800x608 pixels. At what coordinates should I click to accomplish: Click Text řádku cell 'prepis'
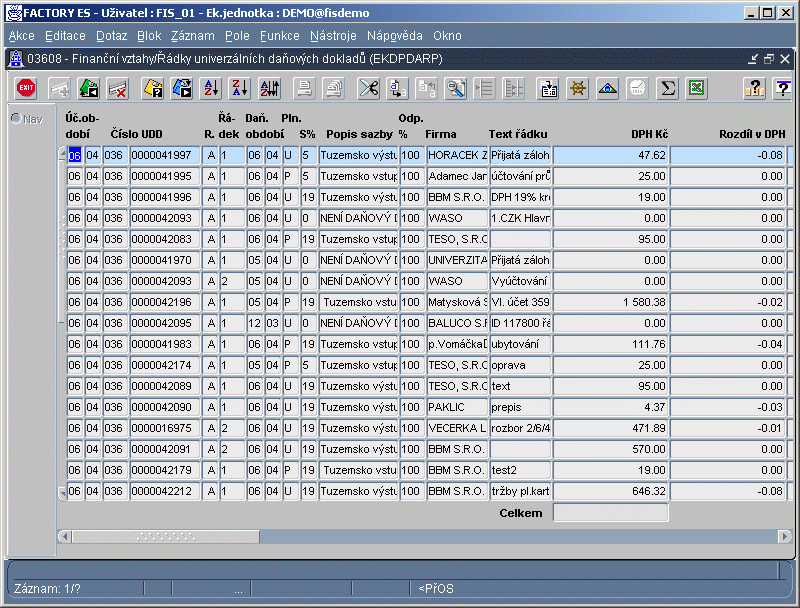click(x=520, y=407)
